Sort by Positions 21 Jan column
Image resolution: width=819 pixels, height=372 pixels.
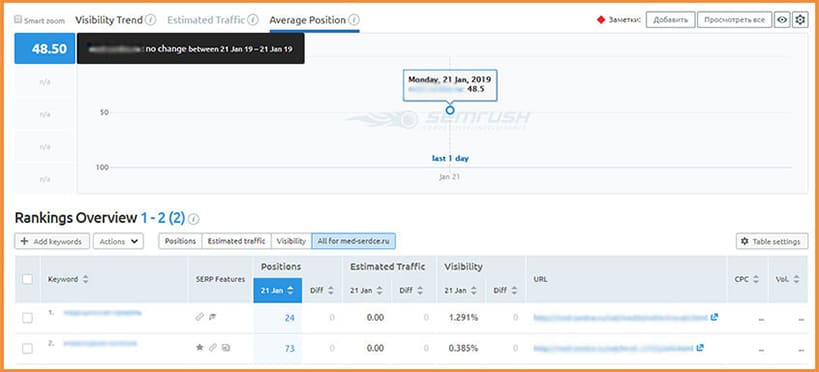(x=278, y=290)
